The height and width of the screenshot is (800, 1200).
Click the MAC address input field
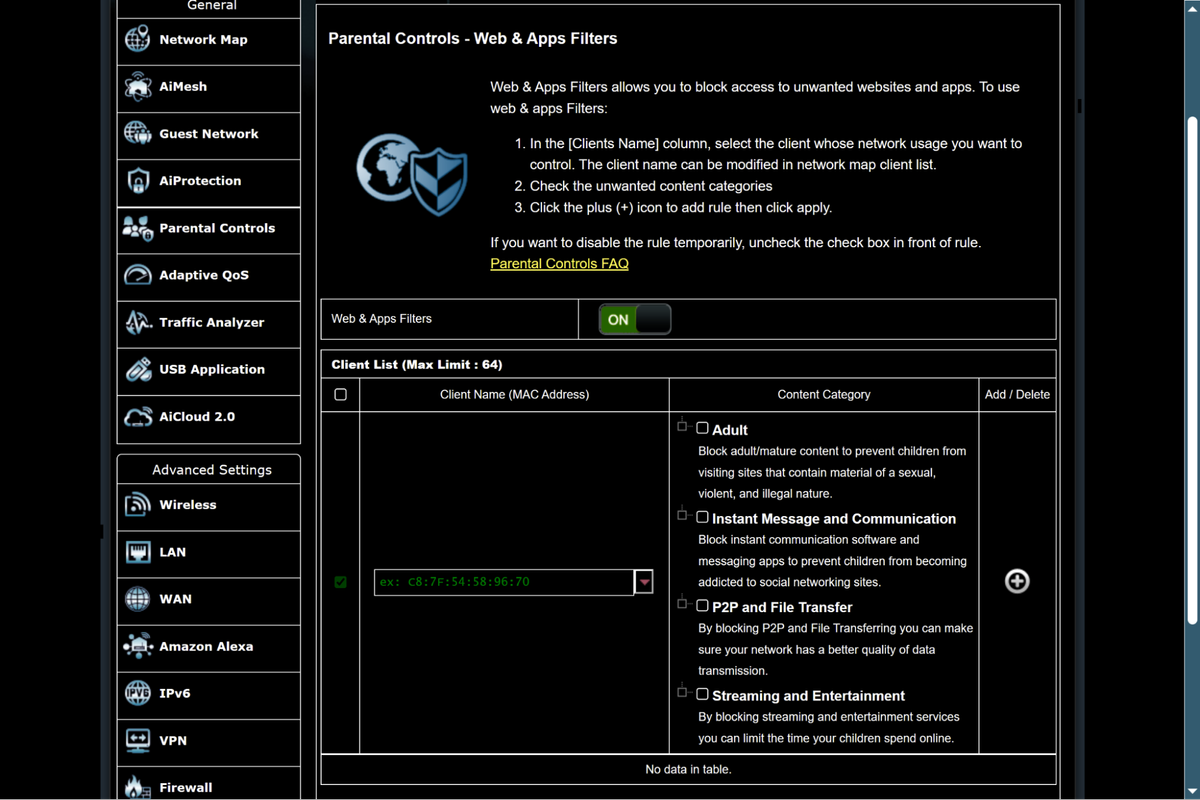click(504, 582)
